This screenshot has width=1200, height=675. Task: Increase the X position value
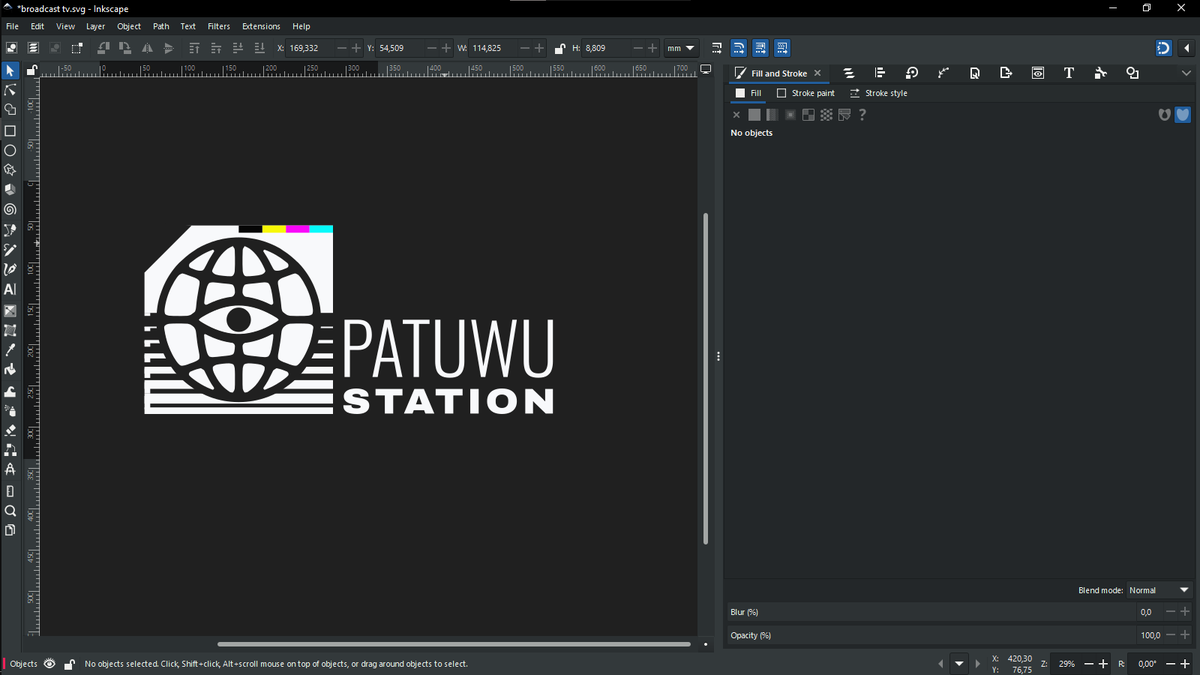point(357,48)
